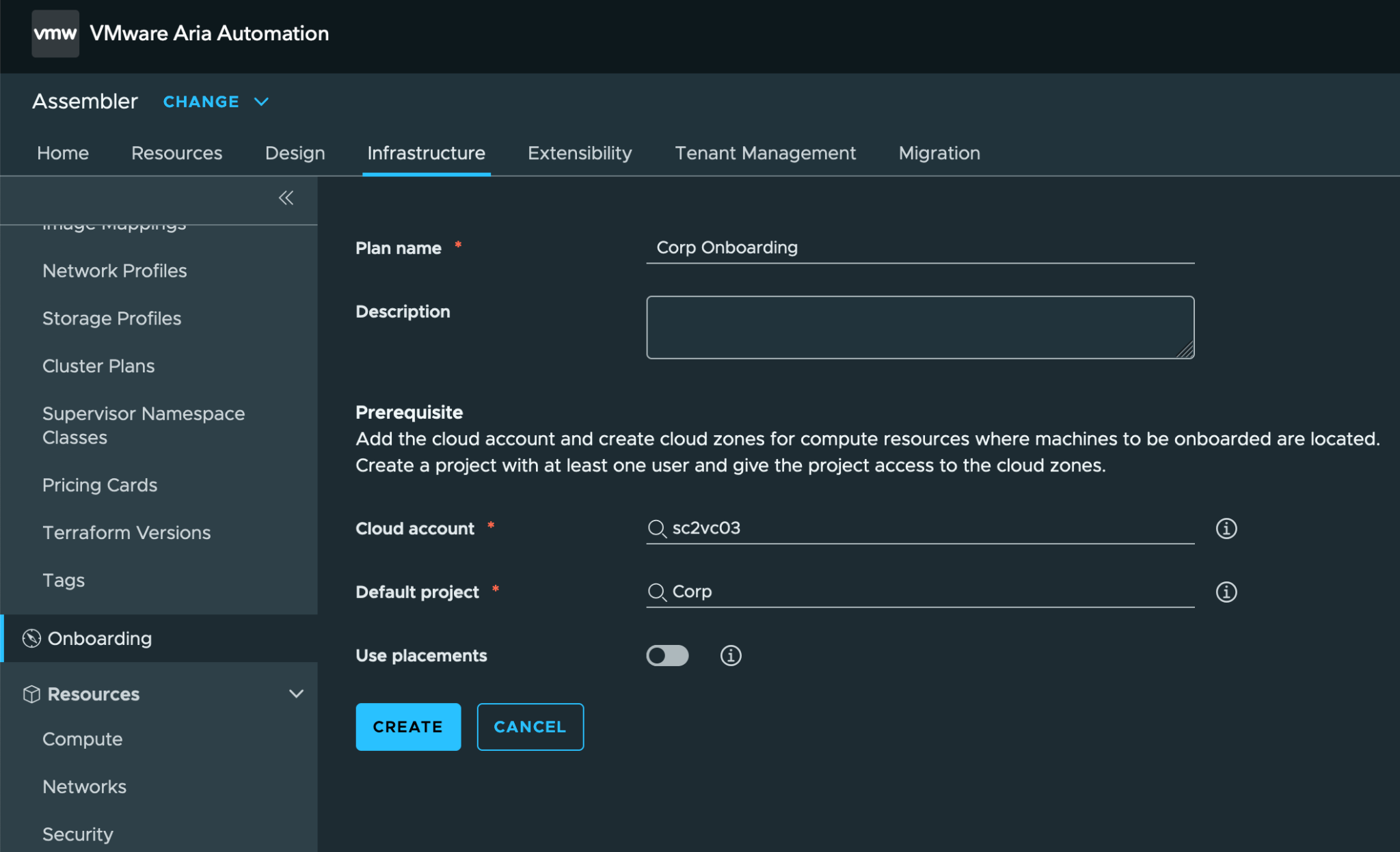Click the Resources cube icon
1400x852 pixels.
coord(31,694)
